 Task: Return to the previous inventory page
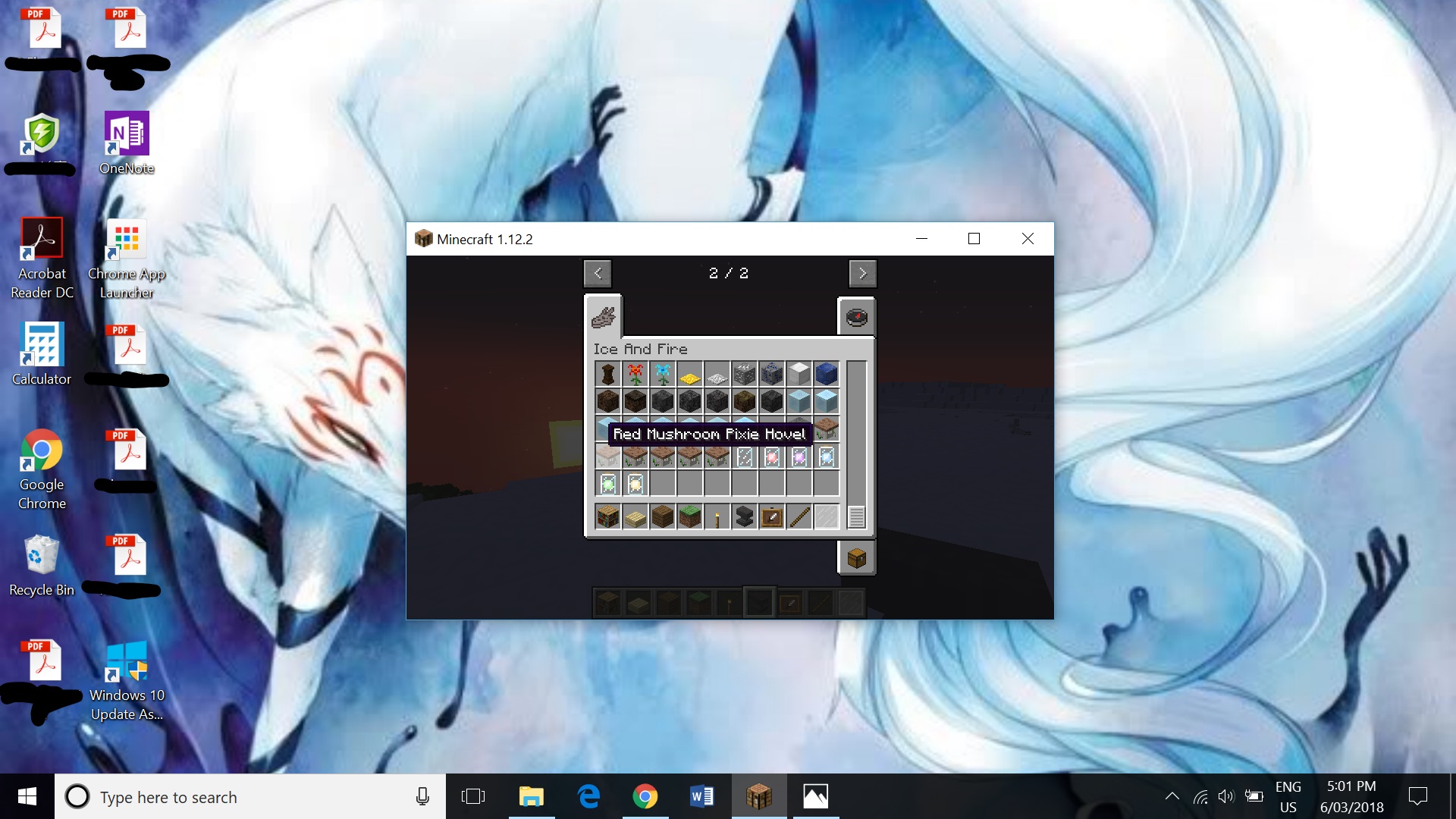tap(598, 273)
